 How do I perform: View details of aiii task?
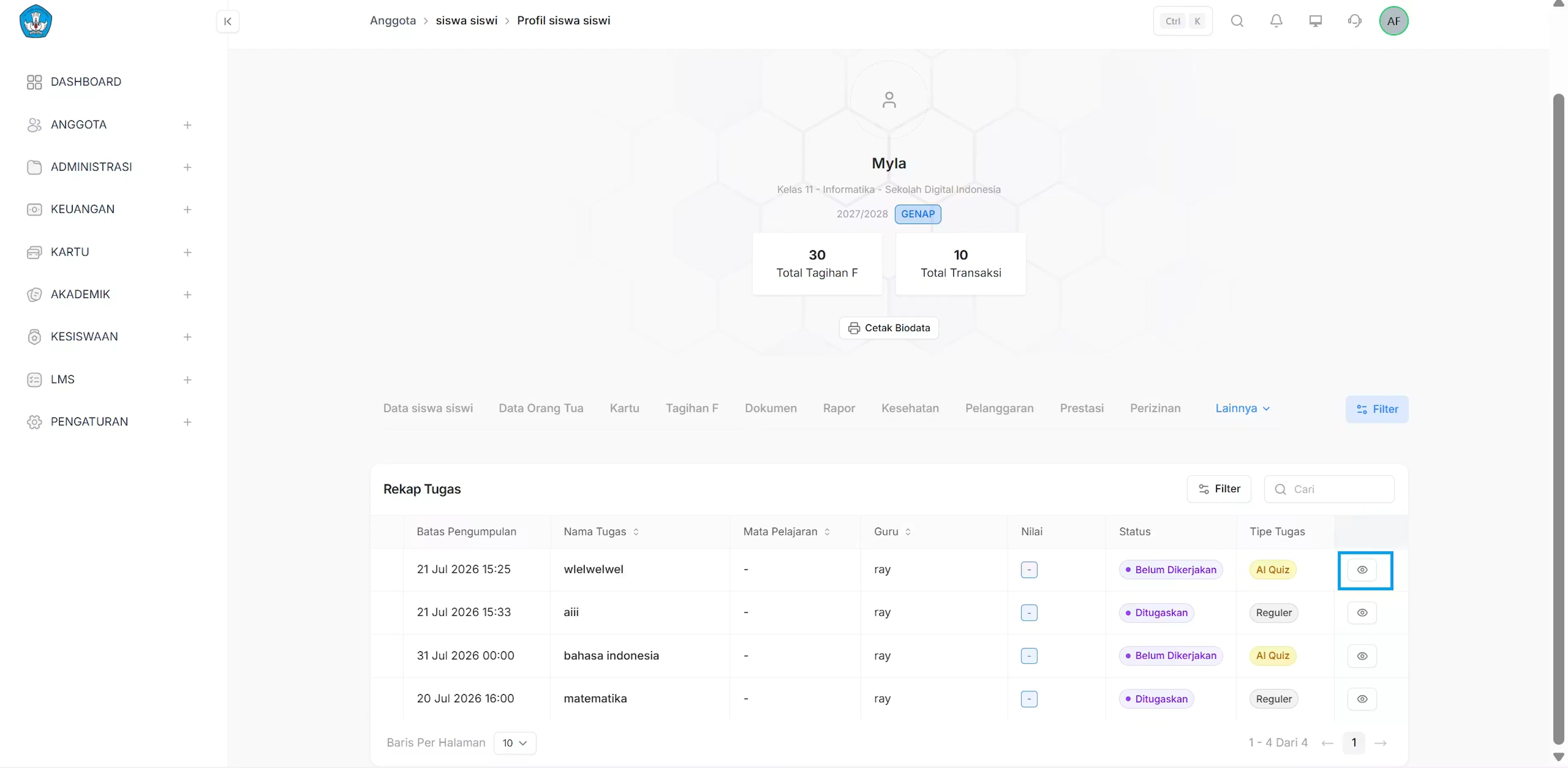tap(1362, 613)
